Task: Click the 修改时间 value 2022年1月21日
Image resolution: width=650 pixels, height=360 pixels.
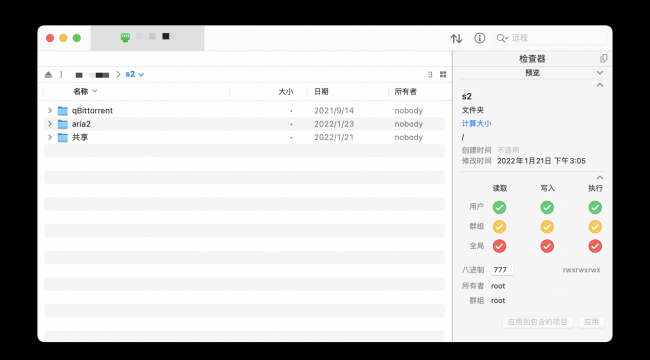Action: 541,161
